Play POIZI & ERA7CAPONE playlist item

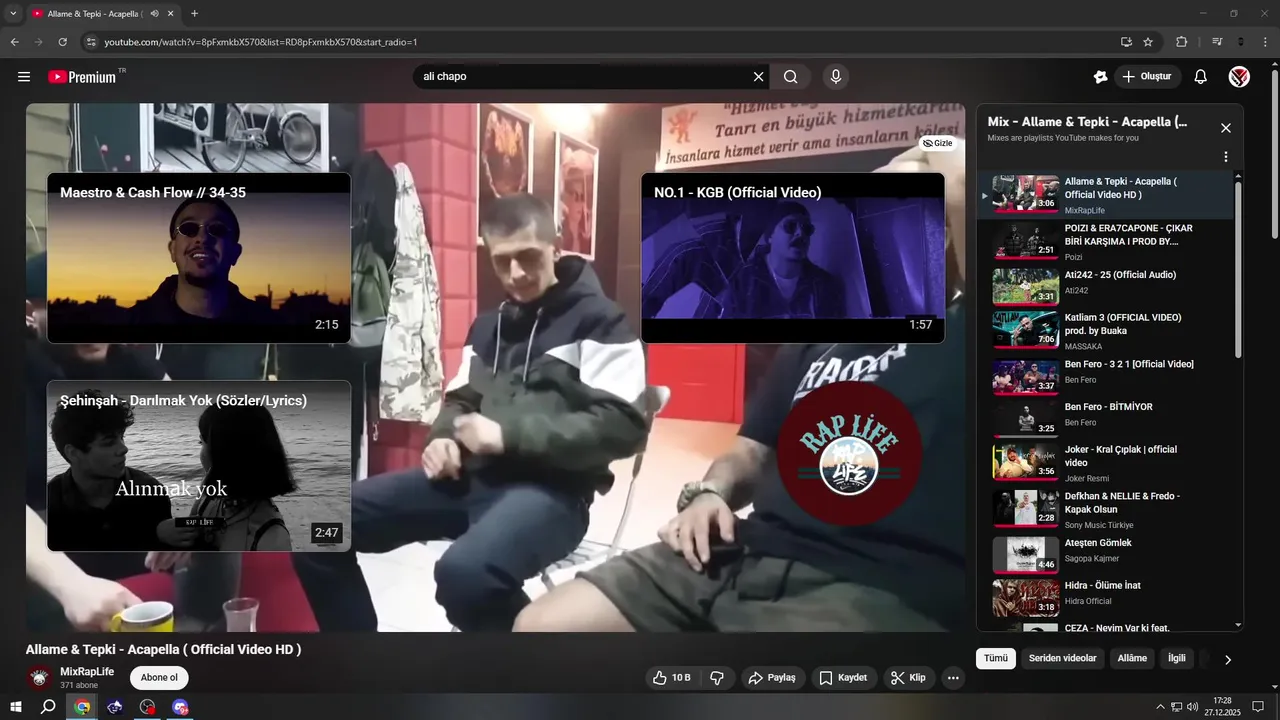1107,242
